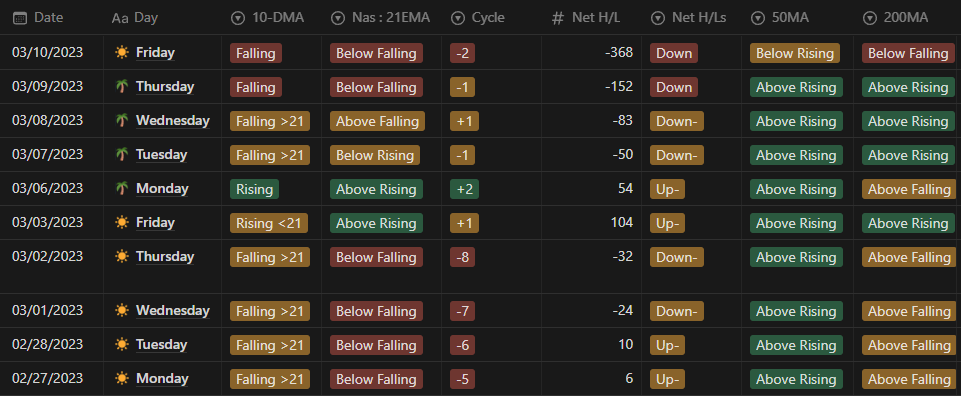Screen dimensions: 961x396
Task: Click the 03/02/2023 date cell
Action: (47, 257)
